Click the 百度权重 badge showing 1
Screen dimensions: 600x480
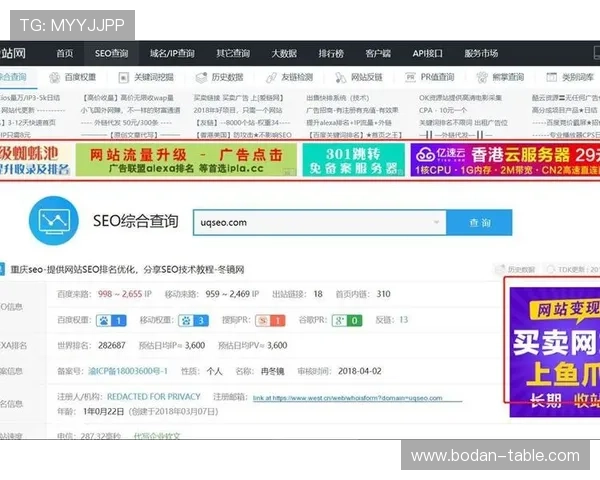(x=111, y=320)
